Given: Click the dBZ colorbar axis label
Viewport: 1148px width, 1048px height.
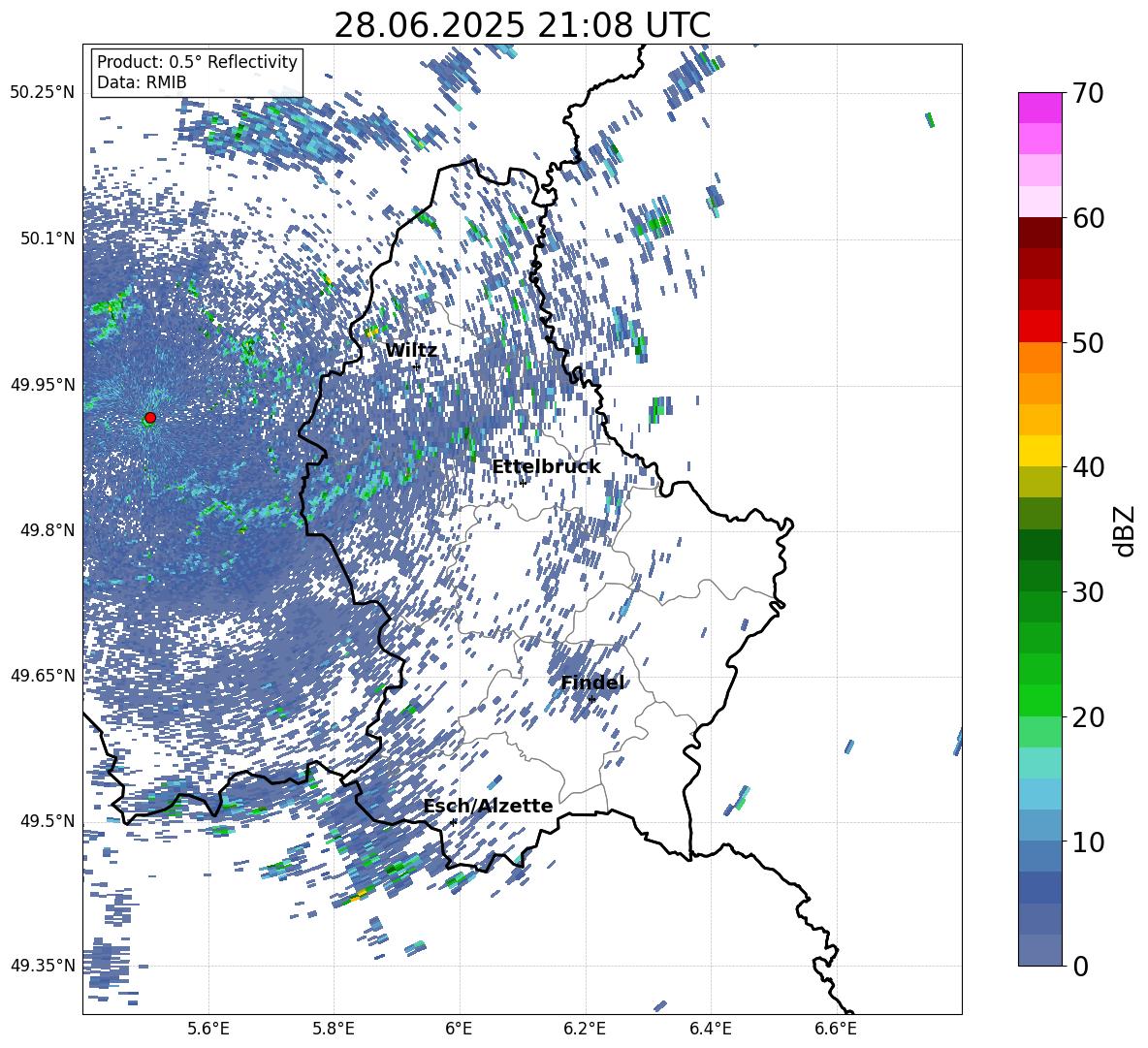Looking at the screenshot, I should [x=1126, y=530].
